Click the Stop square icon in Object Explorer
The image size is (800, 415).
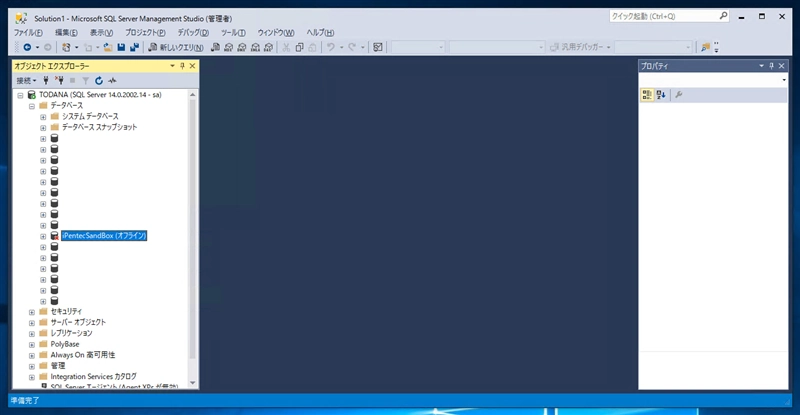(x=72, y=80)
